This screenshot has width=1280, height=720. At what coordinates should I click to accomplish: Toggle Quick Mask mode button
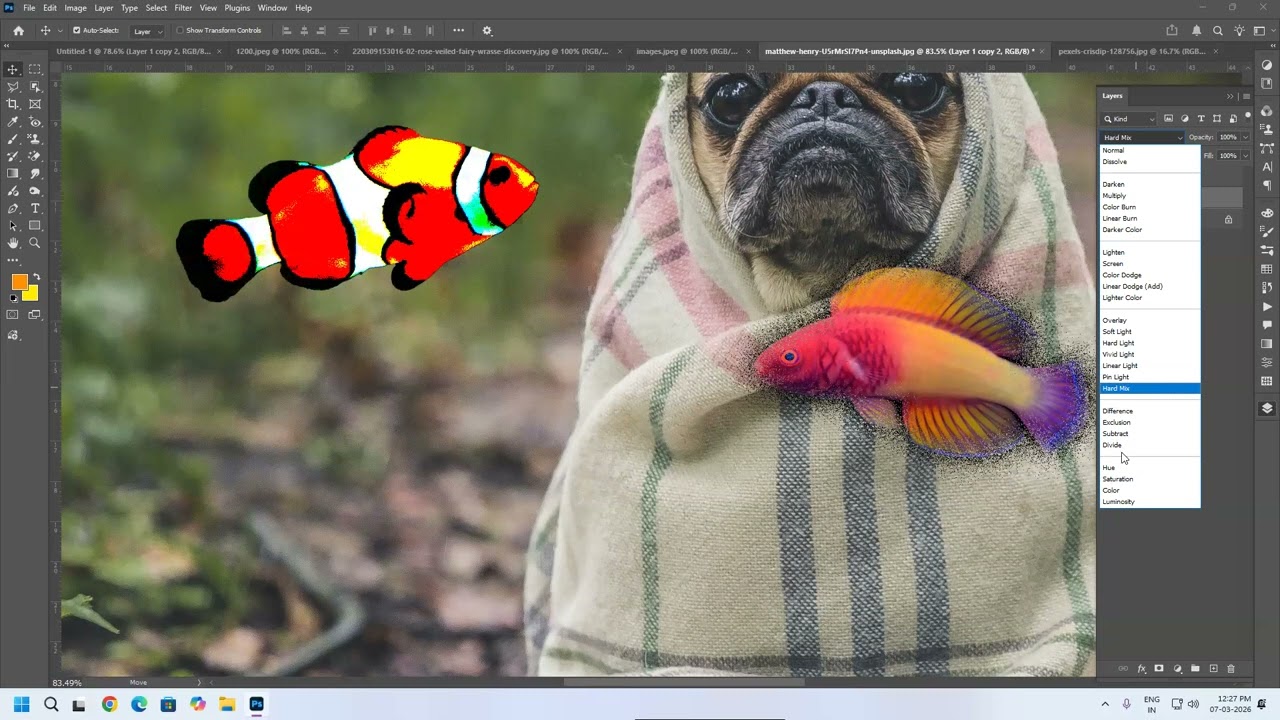[x=13, y=314]
